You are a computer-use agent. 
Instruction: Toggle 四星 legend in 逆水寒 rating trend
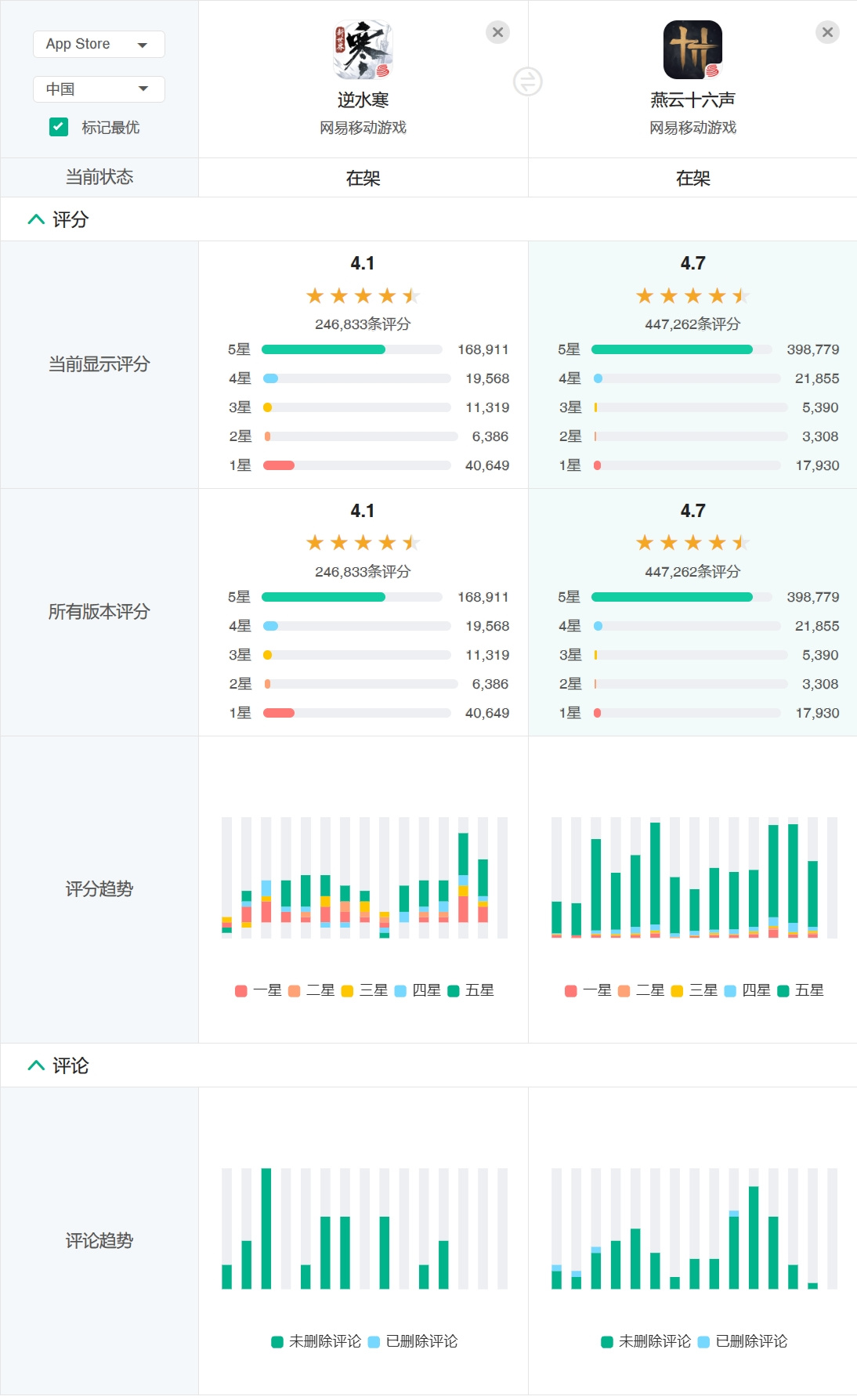click(418, 990)
